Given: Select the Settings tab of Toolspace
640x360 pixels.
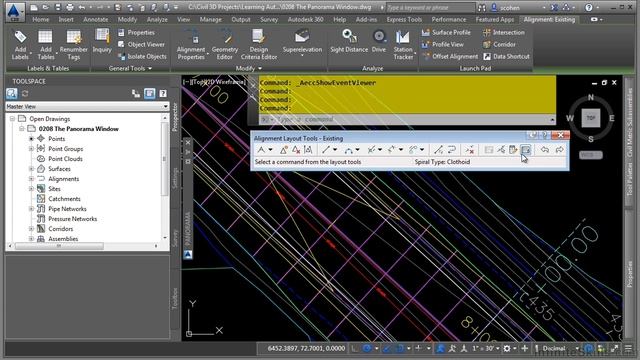Looking at the screenshot, I should (x=175, y=178).
